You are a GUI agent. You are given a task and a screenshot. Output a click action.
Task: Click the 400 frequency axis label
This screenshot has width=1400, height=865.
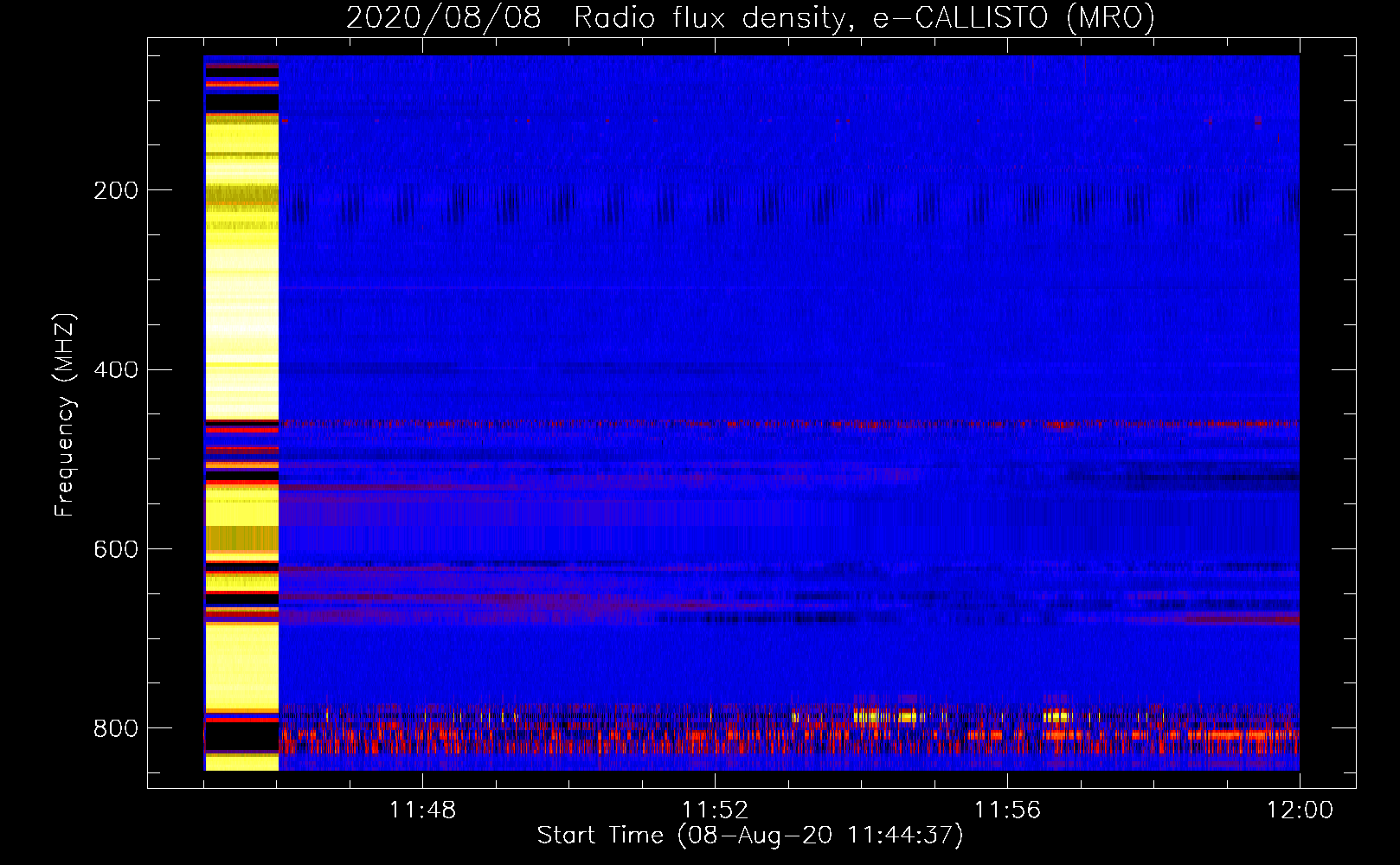(x=116, y=370)
